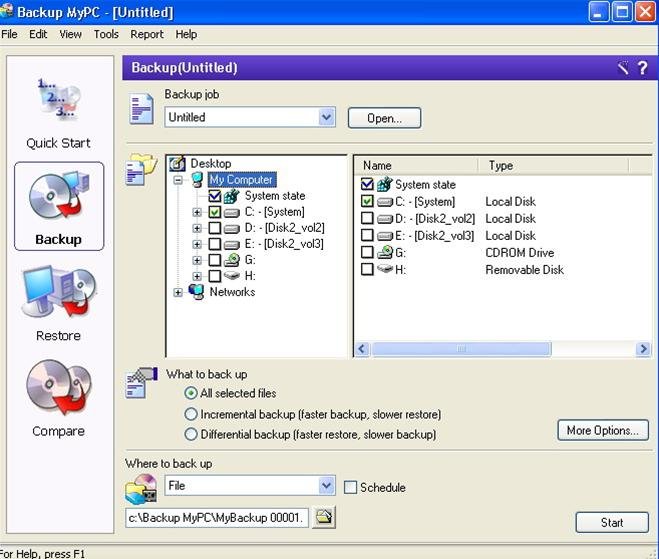The width and height of the screenshot is (659, 559).
Task: Open the Backup job dropdown
Action: click(326, 117)
